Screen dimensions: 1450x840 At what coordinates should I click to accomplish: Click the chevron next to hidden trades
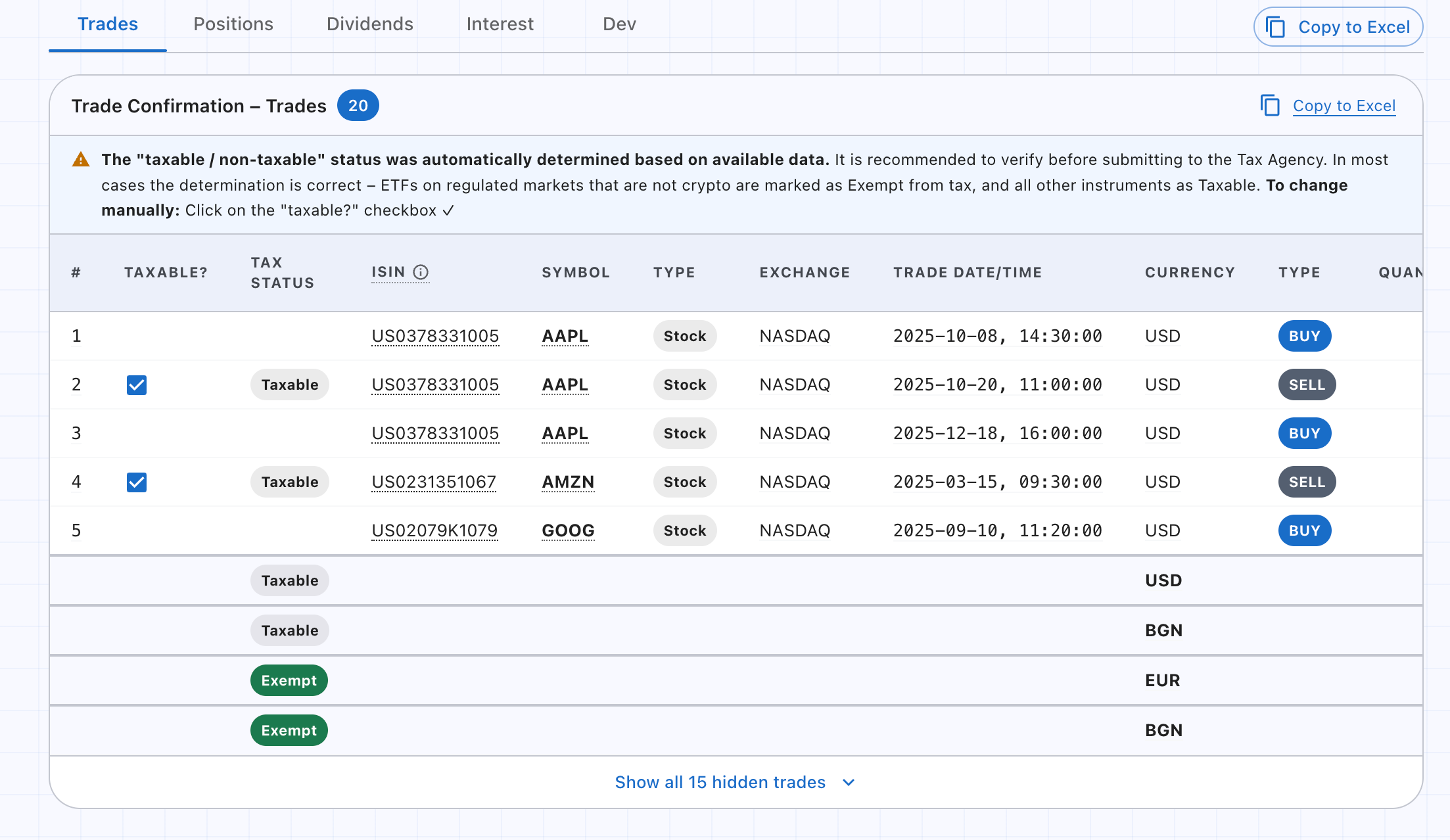tap(849, 783)
